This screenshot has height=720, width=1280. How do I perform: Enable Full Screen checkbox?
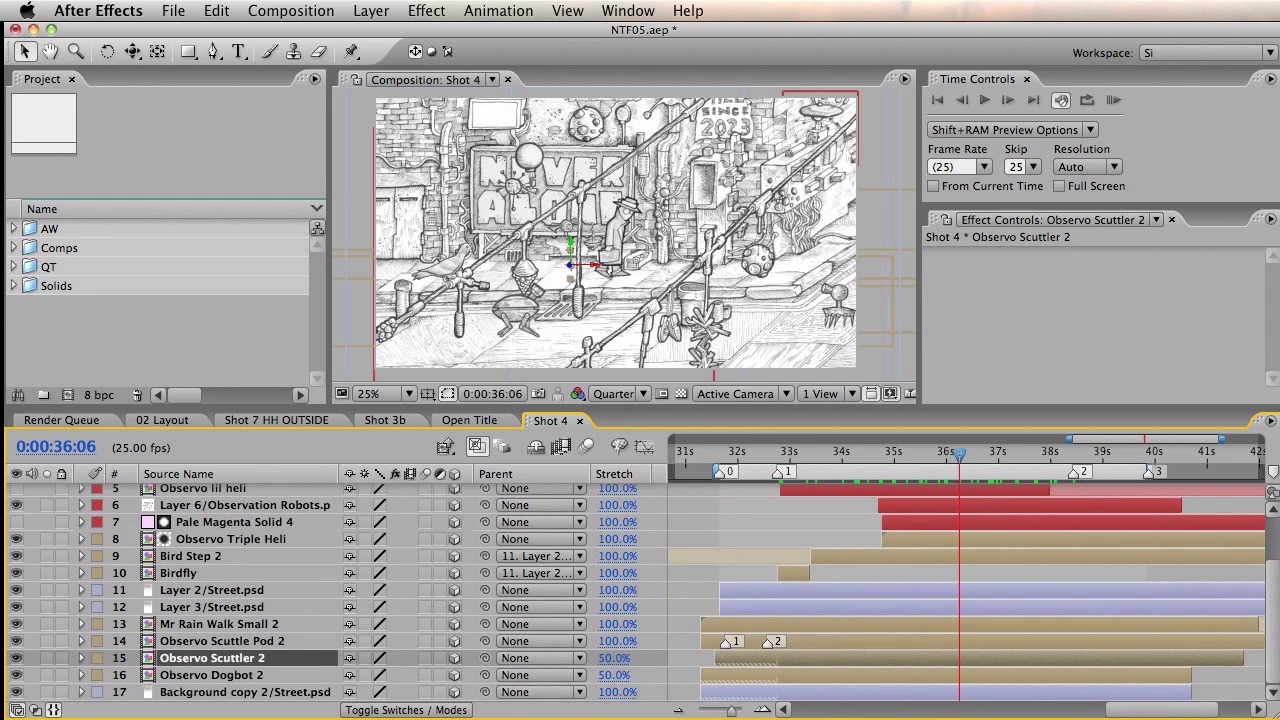pos(1060,186)
